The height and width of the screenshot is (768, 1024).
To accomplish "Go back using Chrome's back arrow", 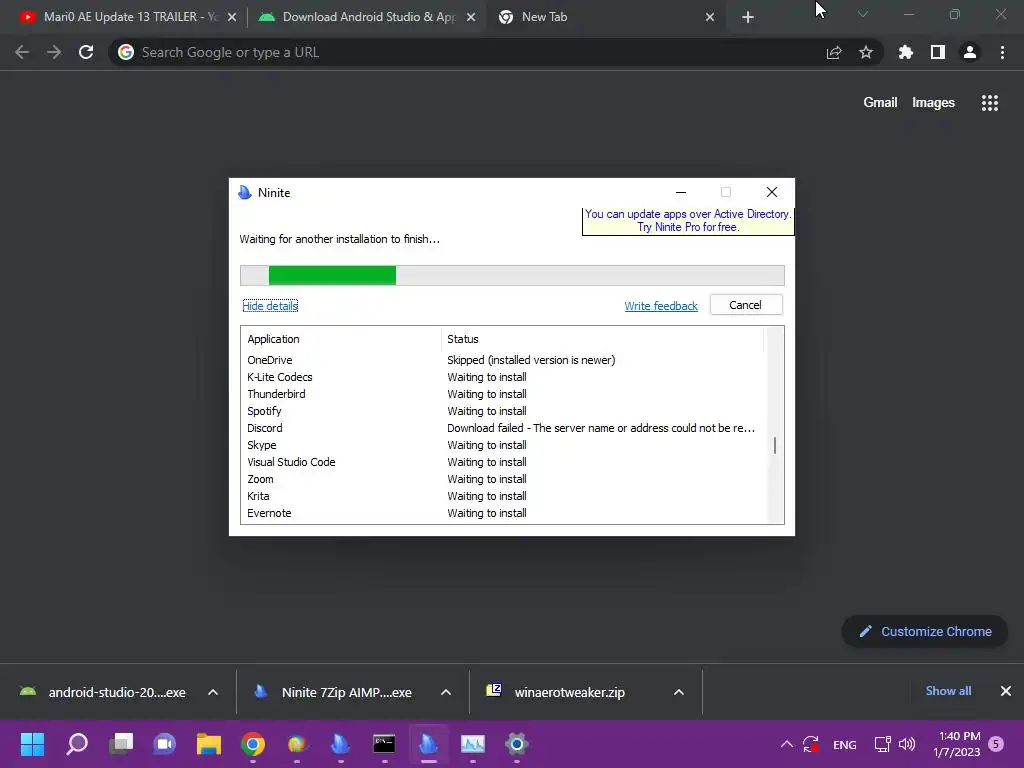I will click(x=22, y=52).
